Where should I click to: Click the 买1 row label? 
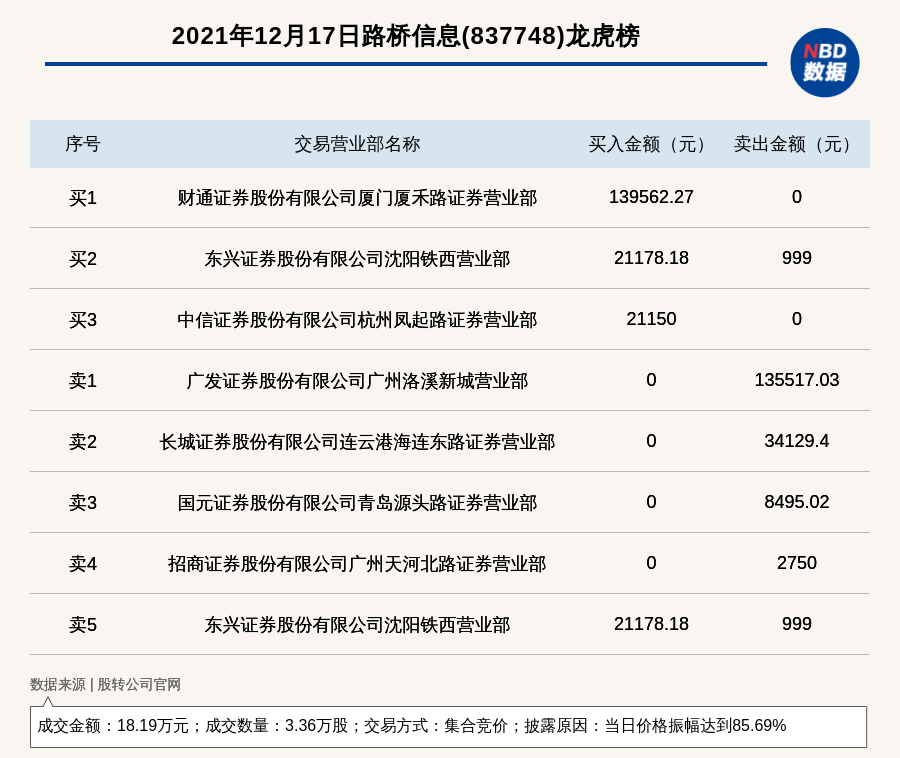coord(83,198)
